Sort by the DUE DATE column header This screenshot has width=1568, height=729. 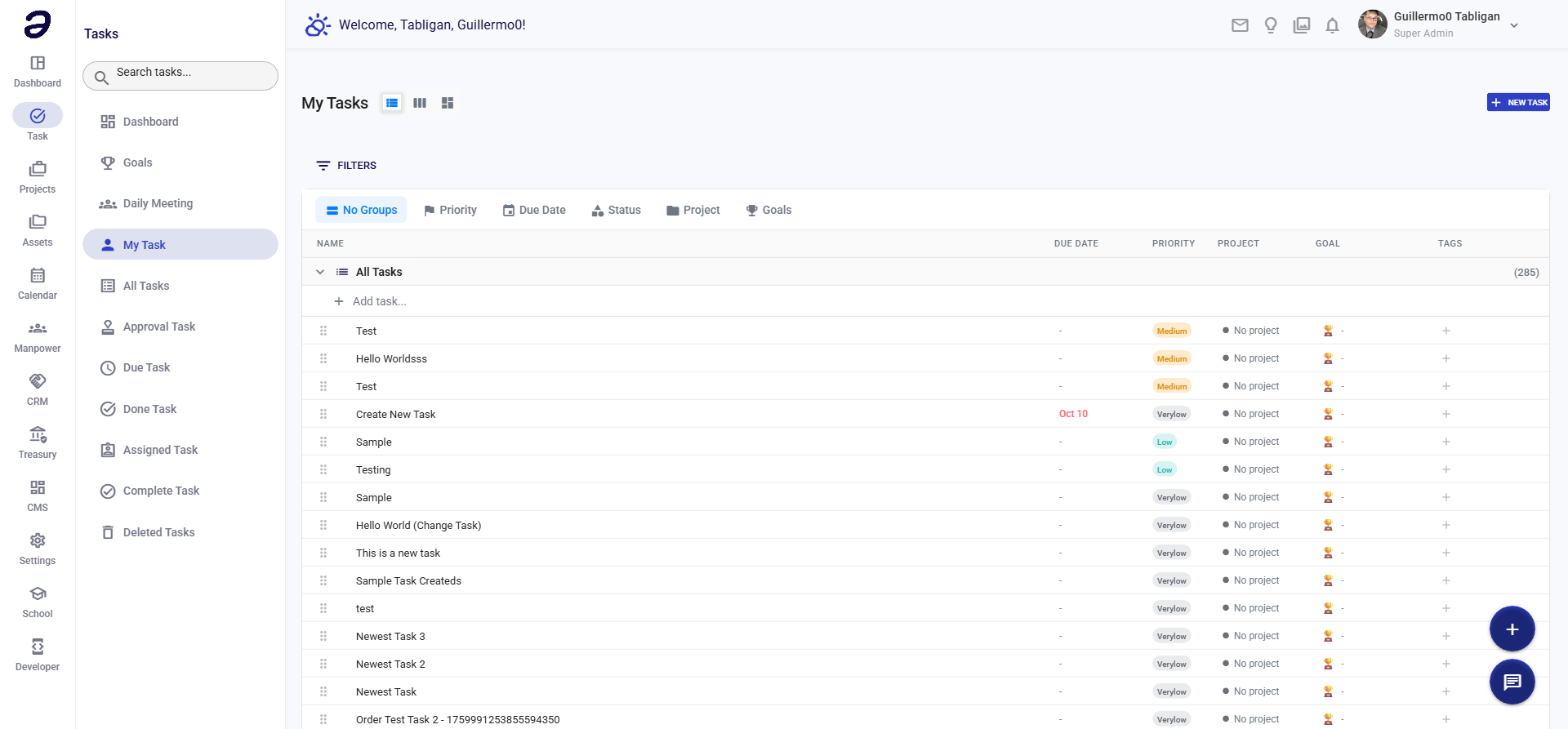tap(1076, 243)
